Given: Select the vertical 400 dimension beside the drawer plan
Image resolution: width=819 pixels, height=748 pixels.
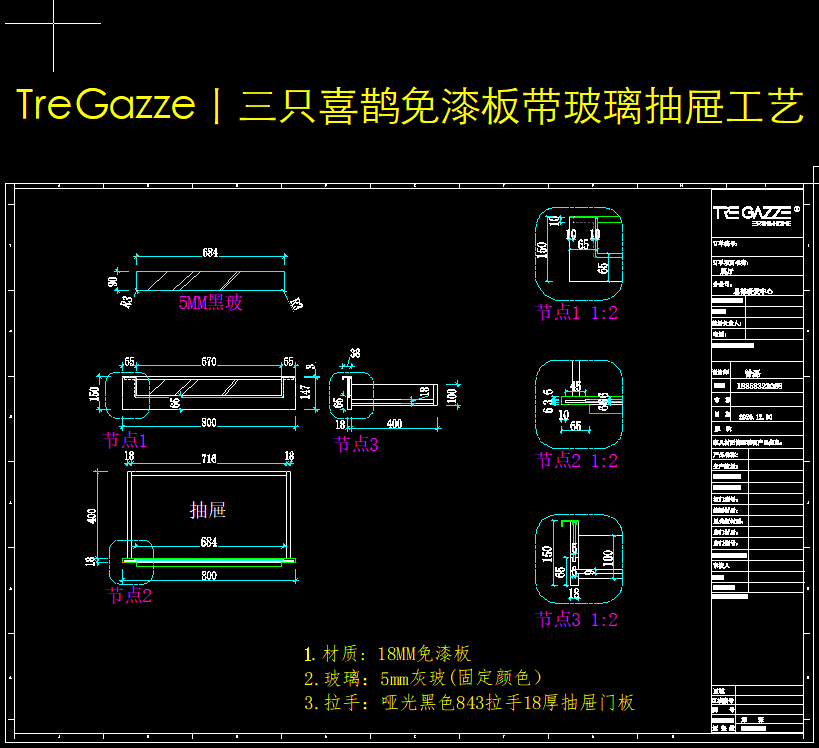Looking at the screenshot, I should [x=92, y=516].
